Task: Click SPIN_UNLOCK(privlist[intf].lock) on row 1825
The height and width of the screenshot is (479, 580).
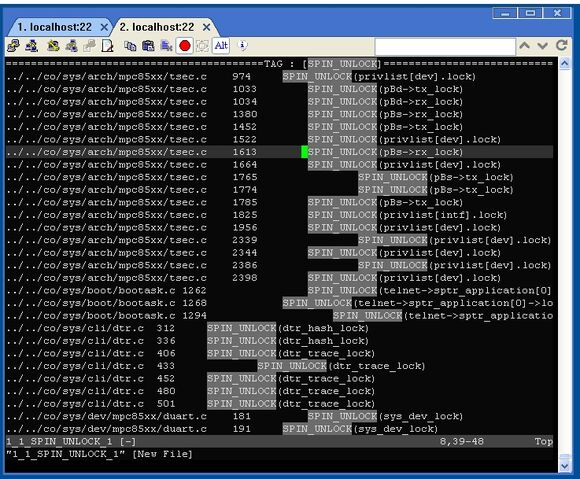Action: (x=407, y=215)
